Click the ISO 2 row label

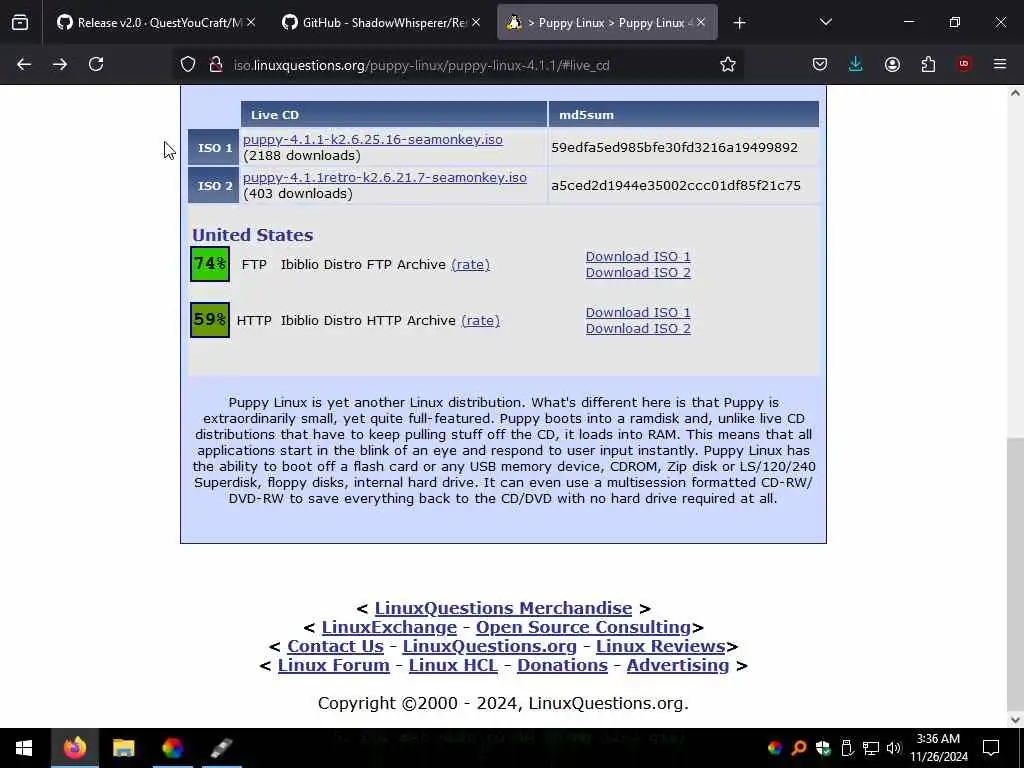click(214, 185)
